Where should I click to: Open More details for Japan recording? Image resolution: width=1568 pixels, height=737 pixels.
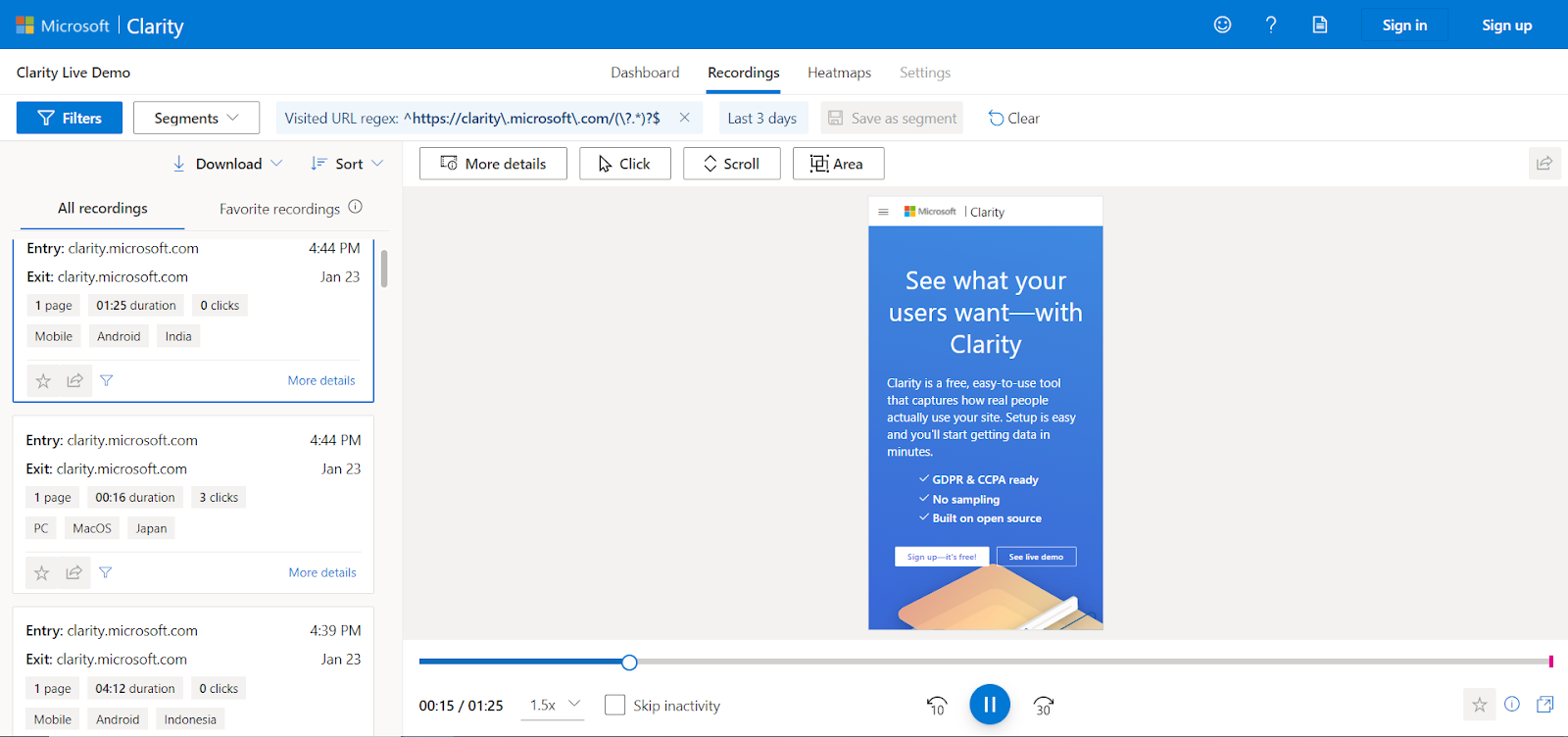322,572
